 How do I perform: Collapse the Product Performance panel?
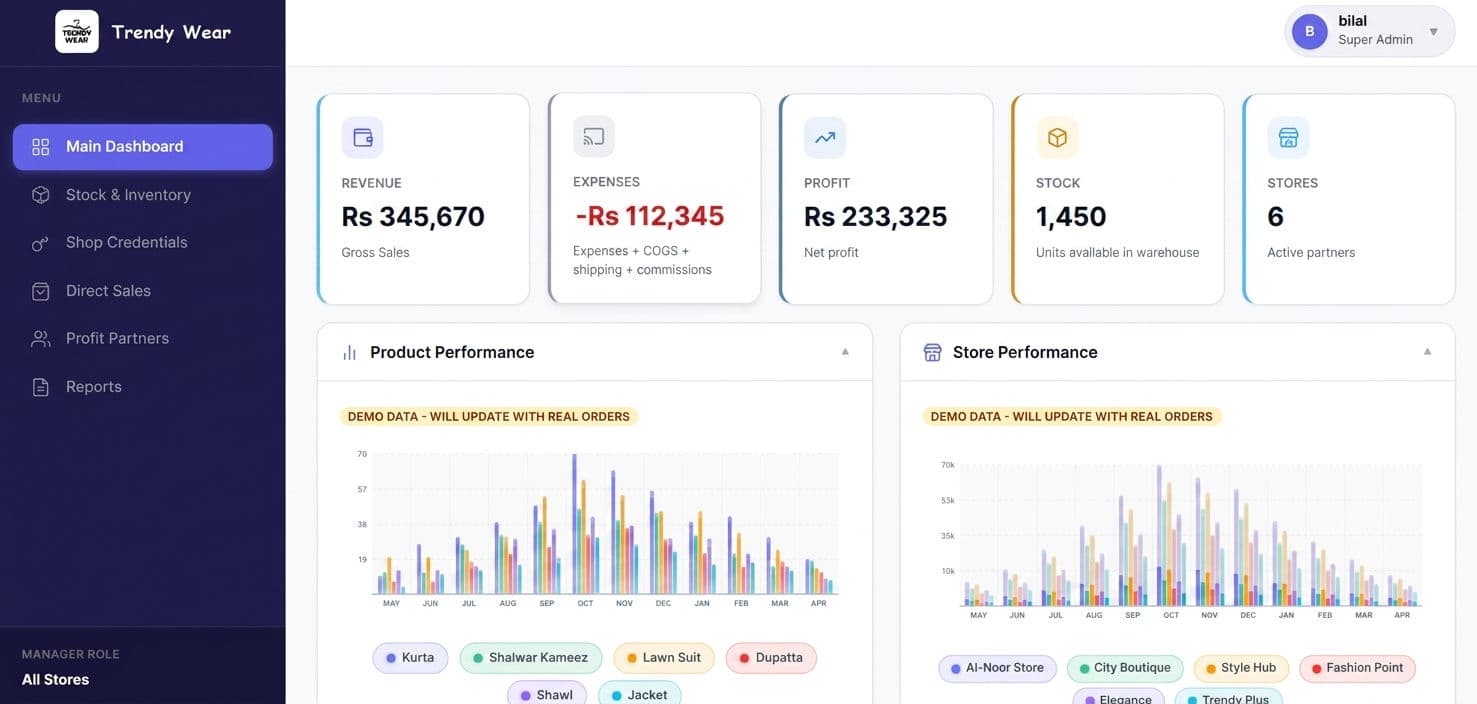pos(843,350)
